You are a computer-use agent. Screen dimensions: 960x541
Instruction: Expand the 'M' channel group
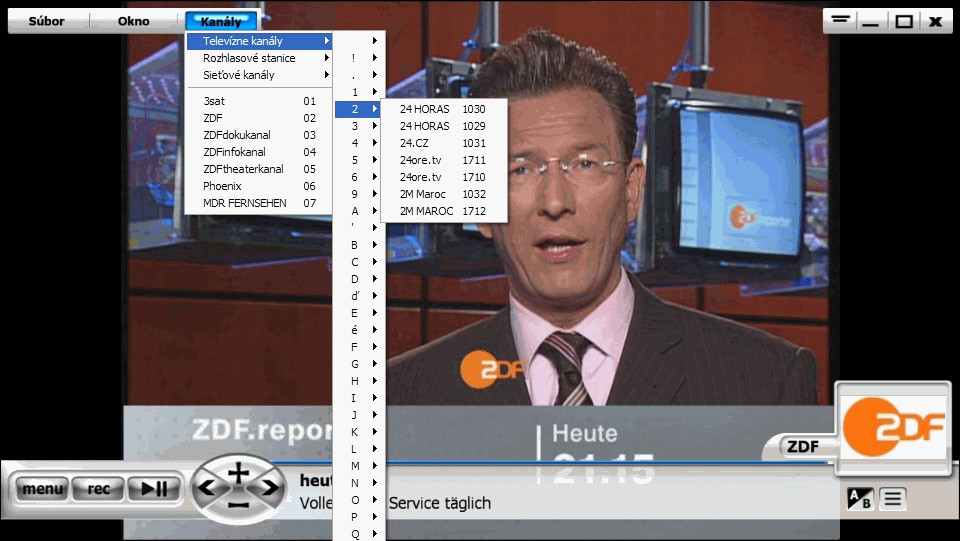pos(359,466)
